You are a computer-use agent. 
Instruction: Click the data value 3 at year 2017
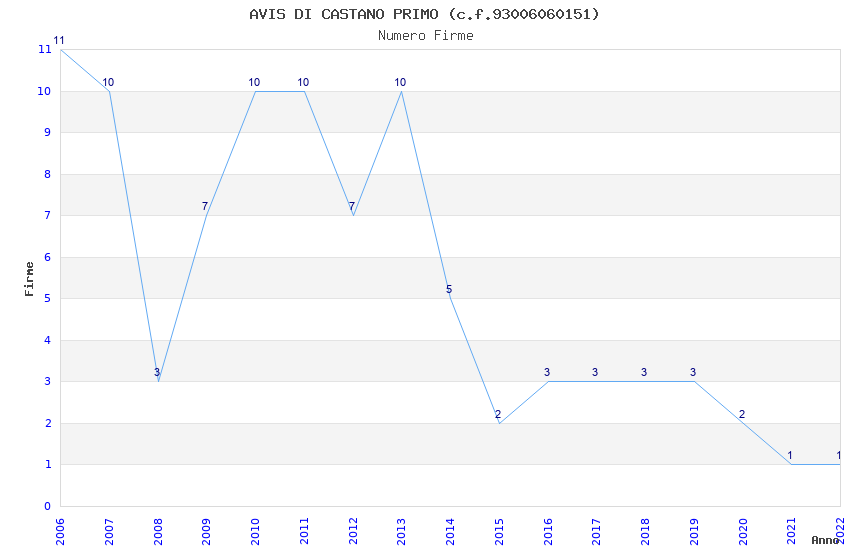pyautogui.click(x=595, y=372)
